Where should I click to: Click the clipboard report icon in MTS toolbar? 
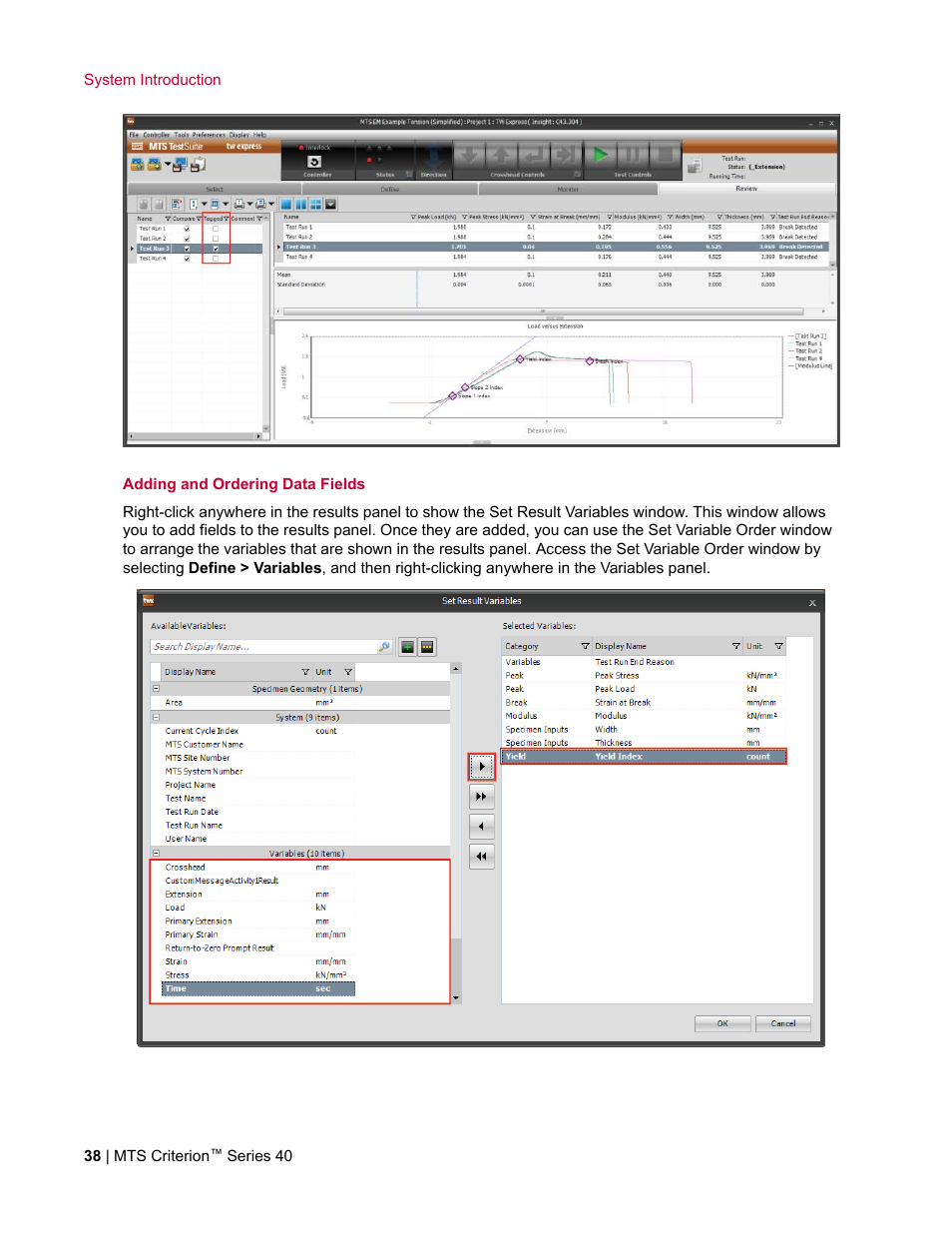(198, 164)
